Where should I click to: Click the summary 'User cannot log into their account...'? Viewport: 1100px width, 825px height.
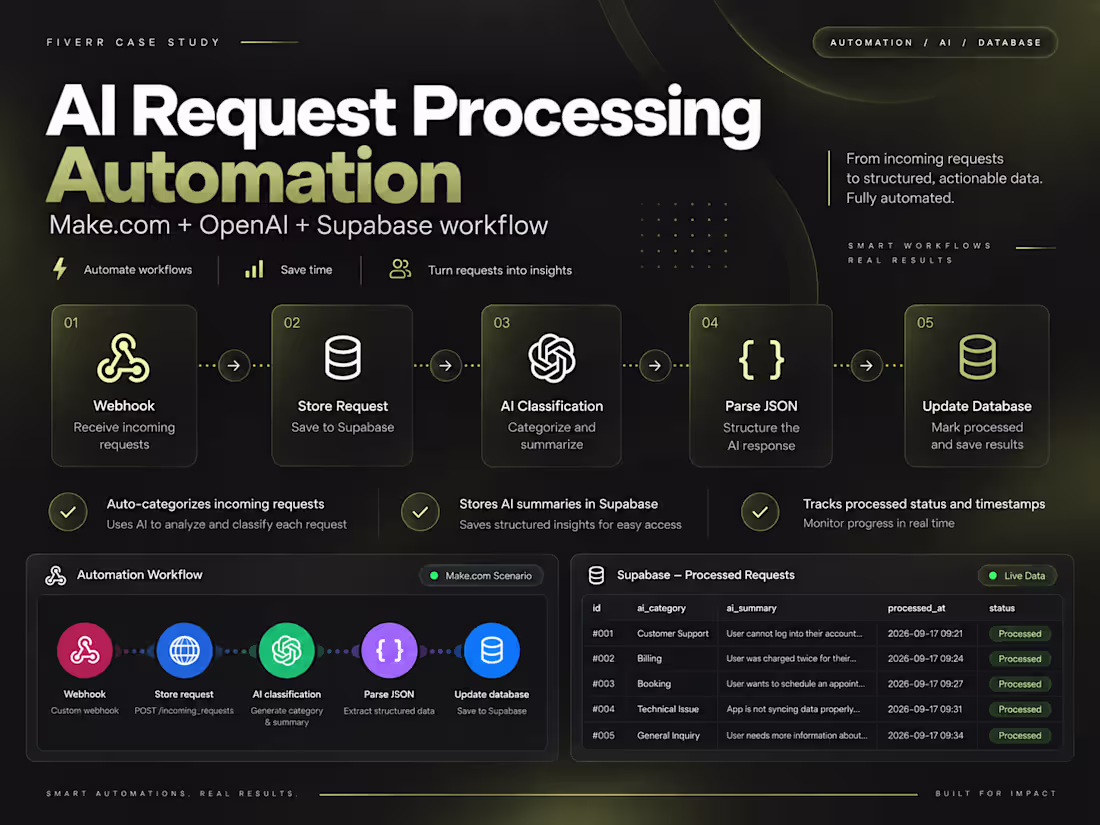point(794,633)
